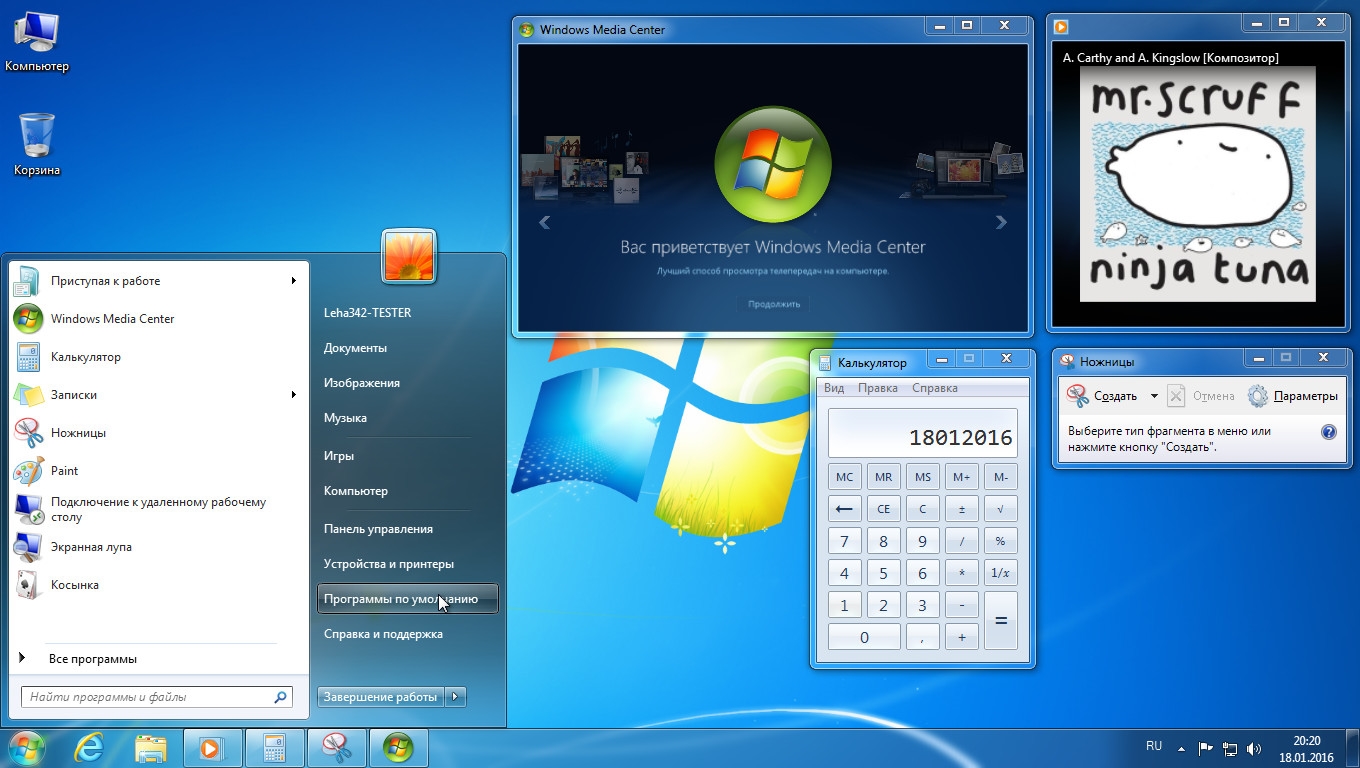
Task: Open the Вид menu in Калькулятор
Action: pyautogui.click(x=834, y=388)
